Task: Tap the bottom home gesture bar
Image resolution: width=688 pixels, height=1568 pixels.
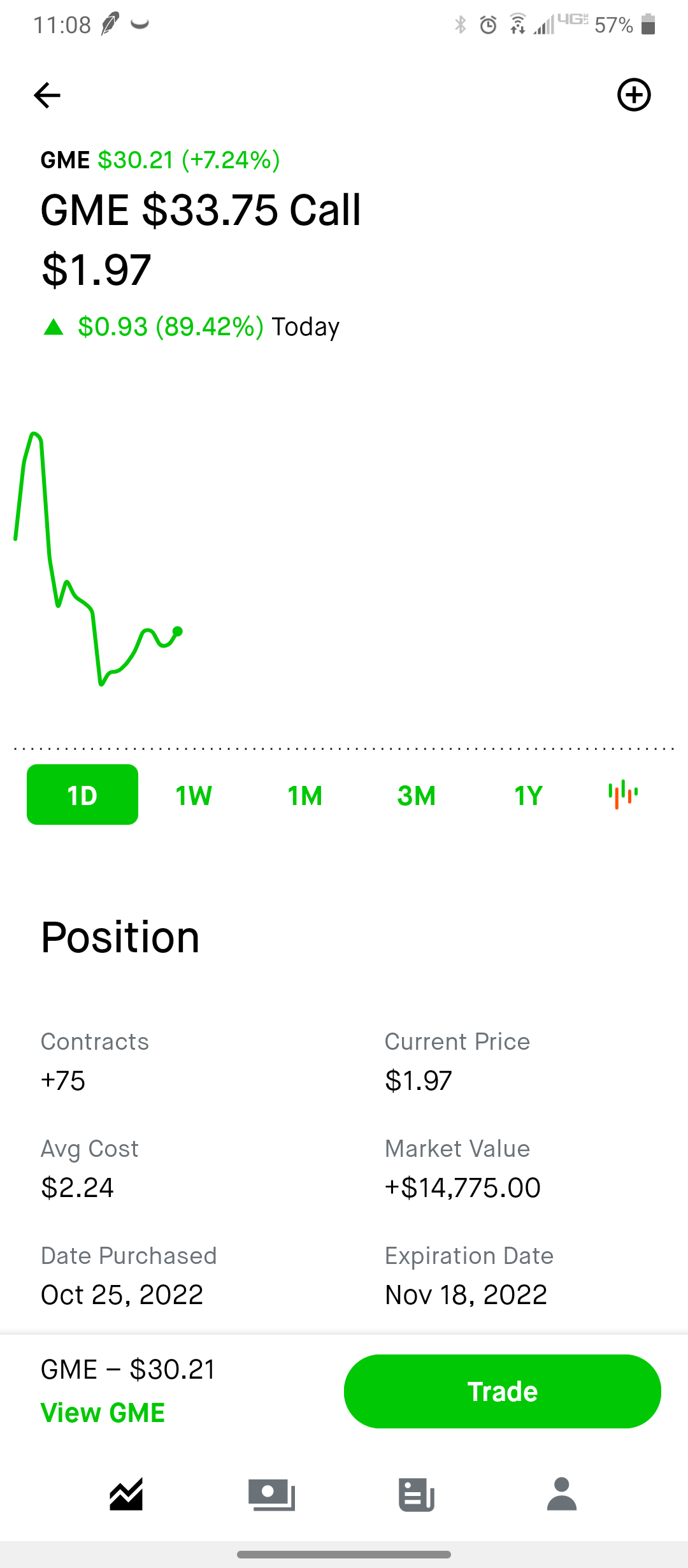Action: (344, 1555)
